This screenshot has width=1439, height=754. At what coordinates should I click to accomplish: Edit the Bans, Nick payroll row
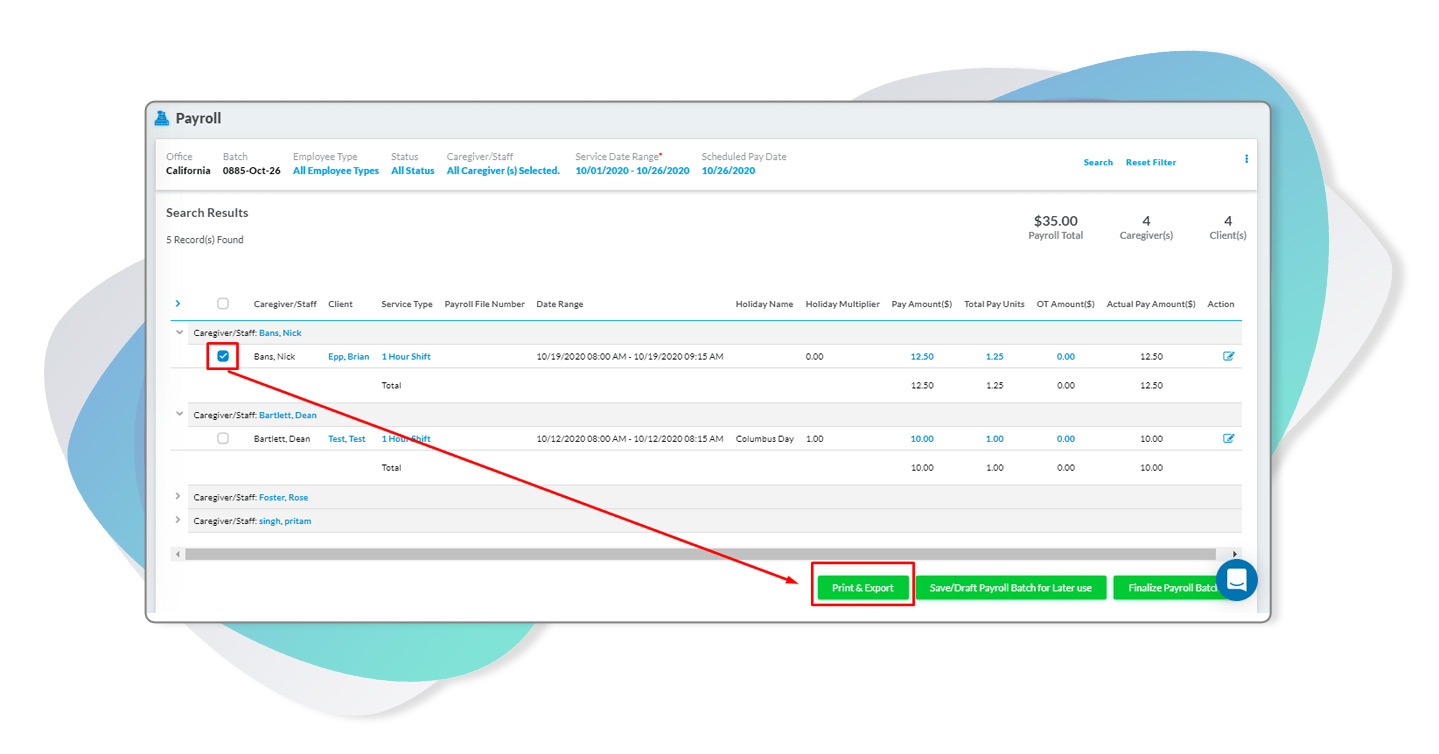(x=1229, y=356)
